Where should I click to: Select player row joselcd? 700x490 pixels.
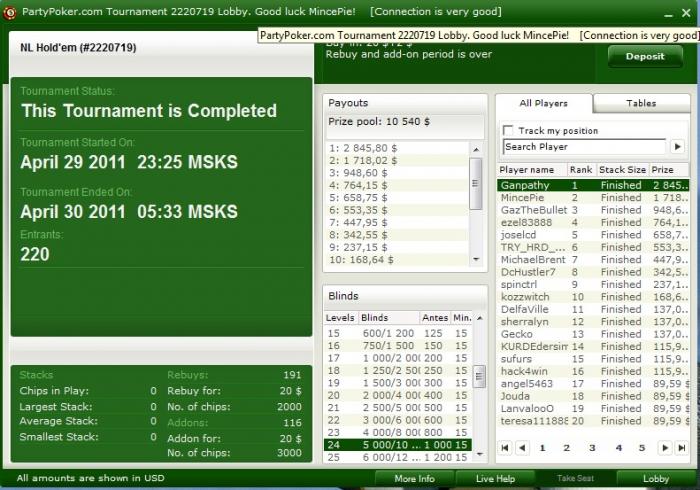(x=593, y=235)
